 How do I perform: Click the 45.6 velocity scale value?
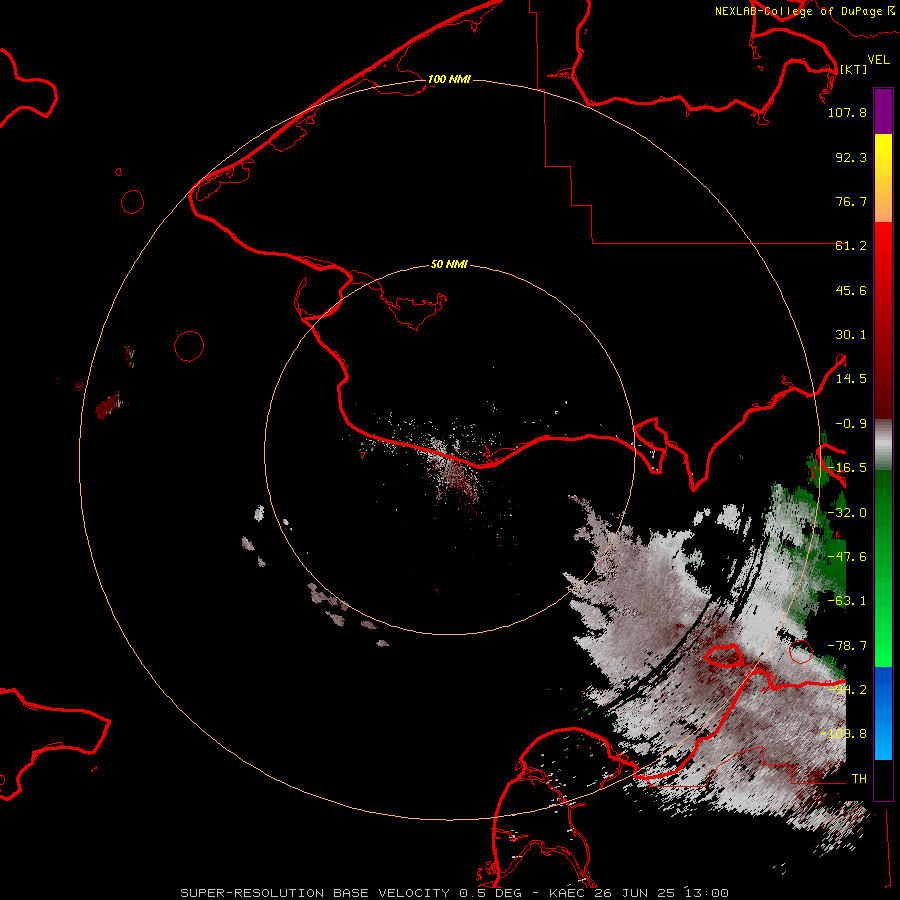[851, 290]
